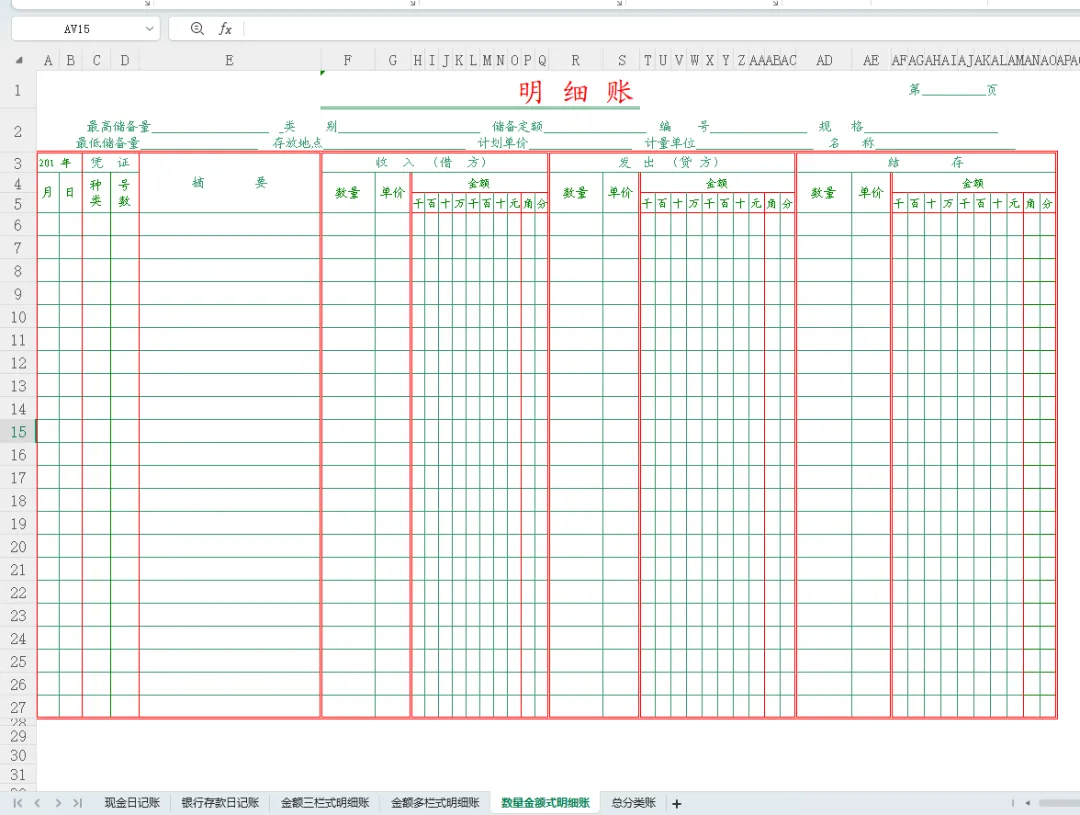The image size is (1080, 815).
Task: Click the 摘要 header cell
Action: [229, 183]
